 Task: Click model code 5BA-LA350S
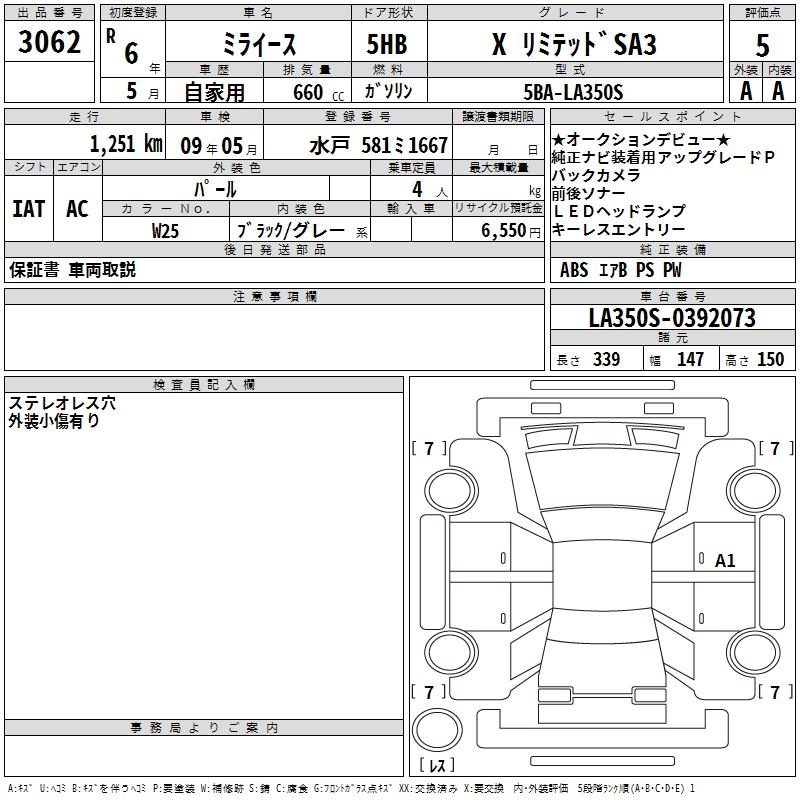pos(573,92)
